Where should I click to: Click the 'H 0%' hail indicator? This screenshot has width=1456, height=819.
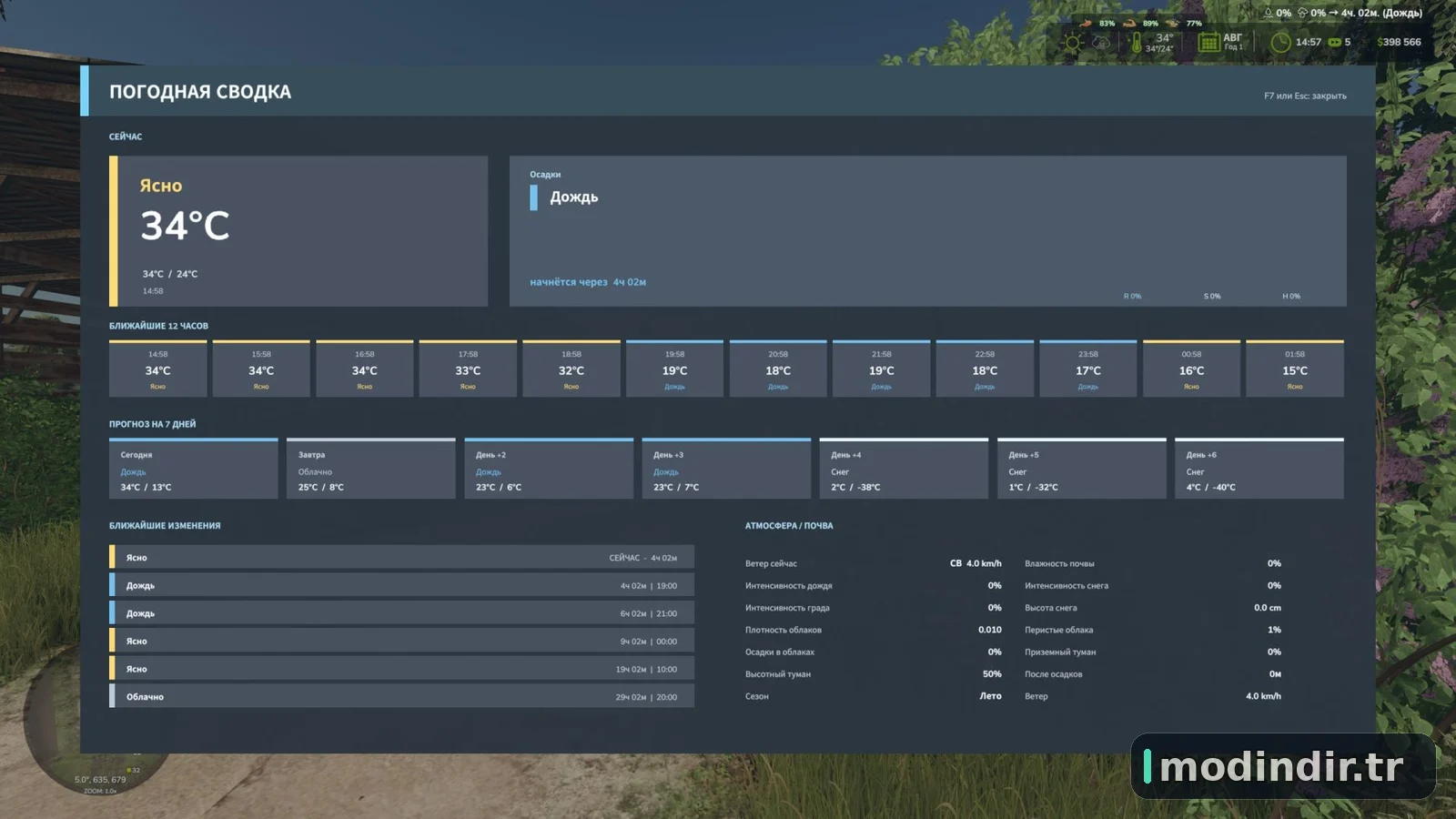click(x=1291, y=296)
